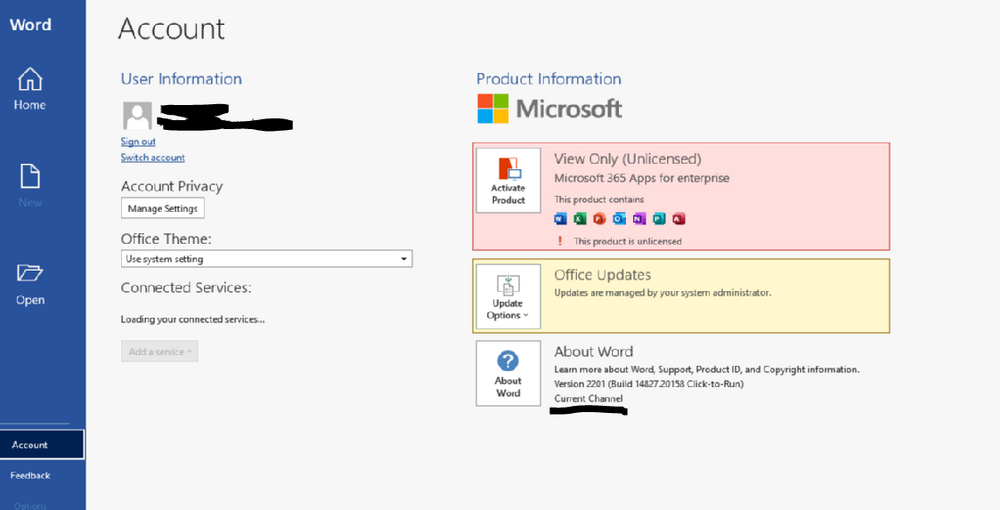The image size is (1000, 510).
Task: Click the Word app icon in product list
Action: [560, 219]
